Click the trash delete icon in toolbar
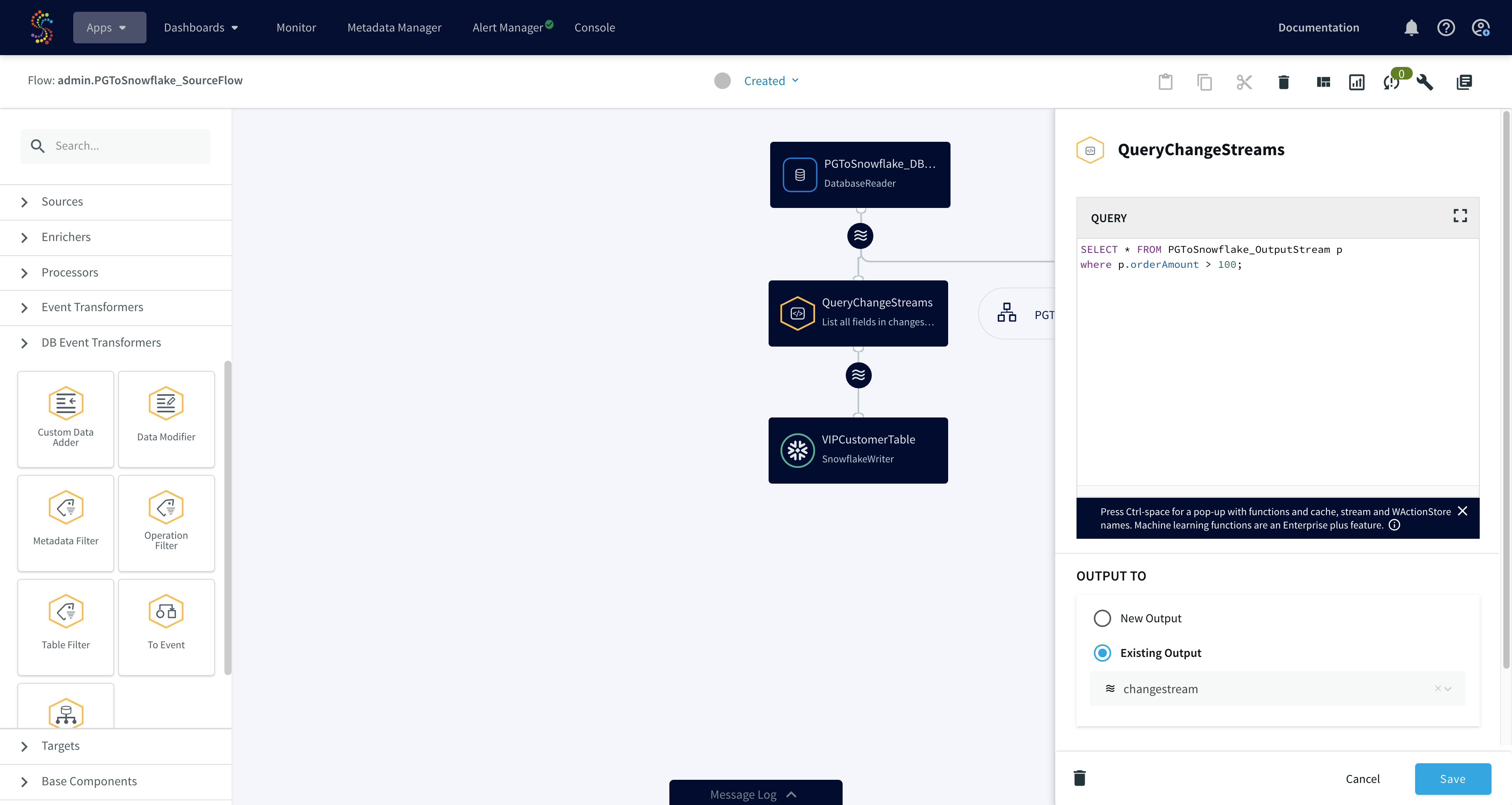 click(1283, 82)
